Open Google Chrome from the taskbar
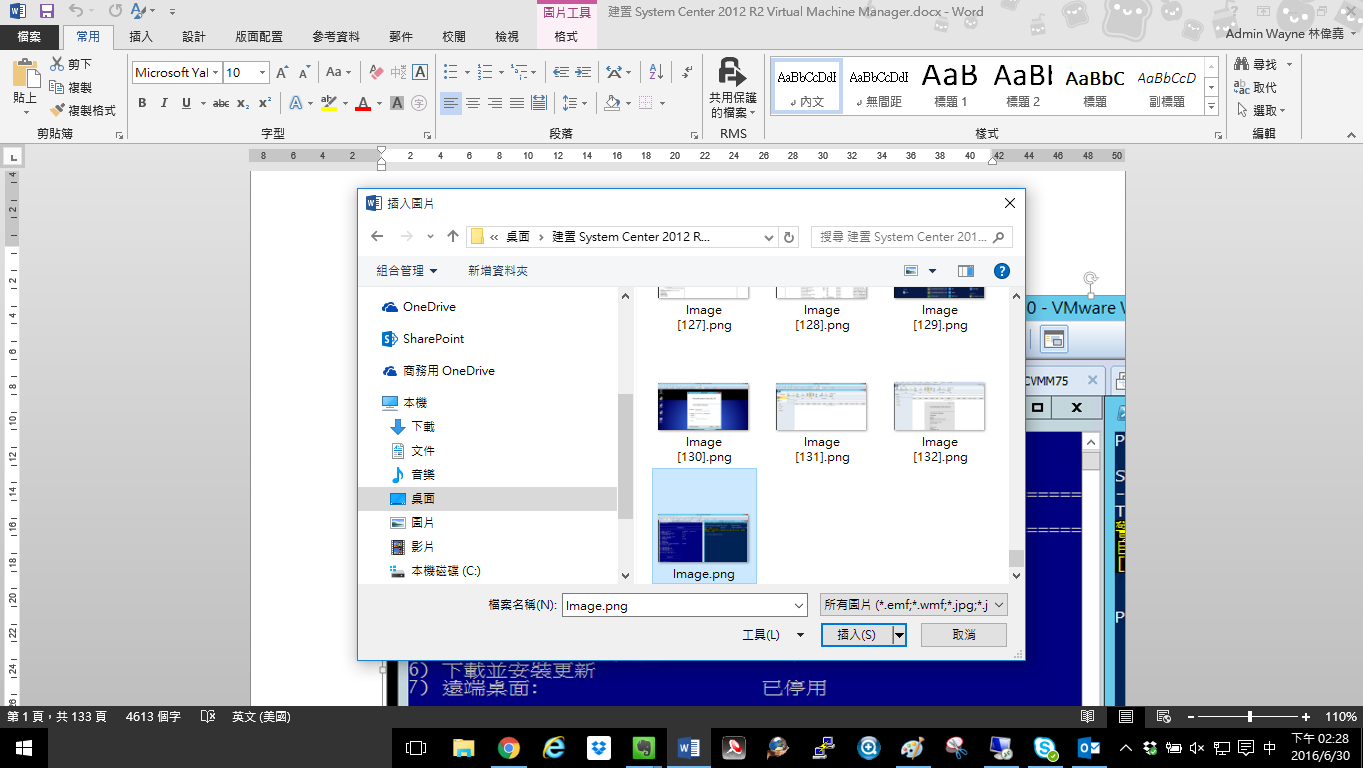 [x=508, y=748]
